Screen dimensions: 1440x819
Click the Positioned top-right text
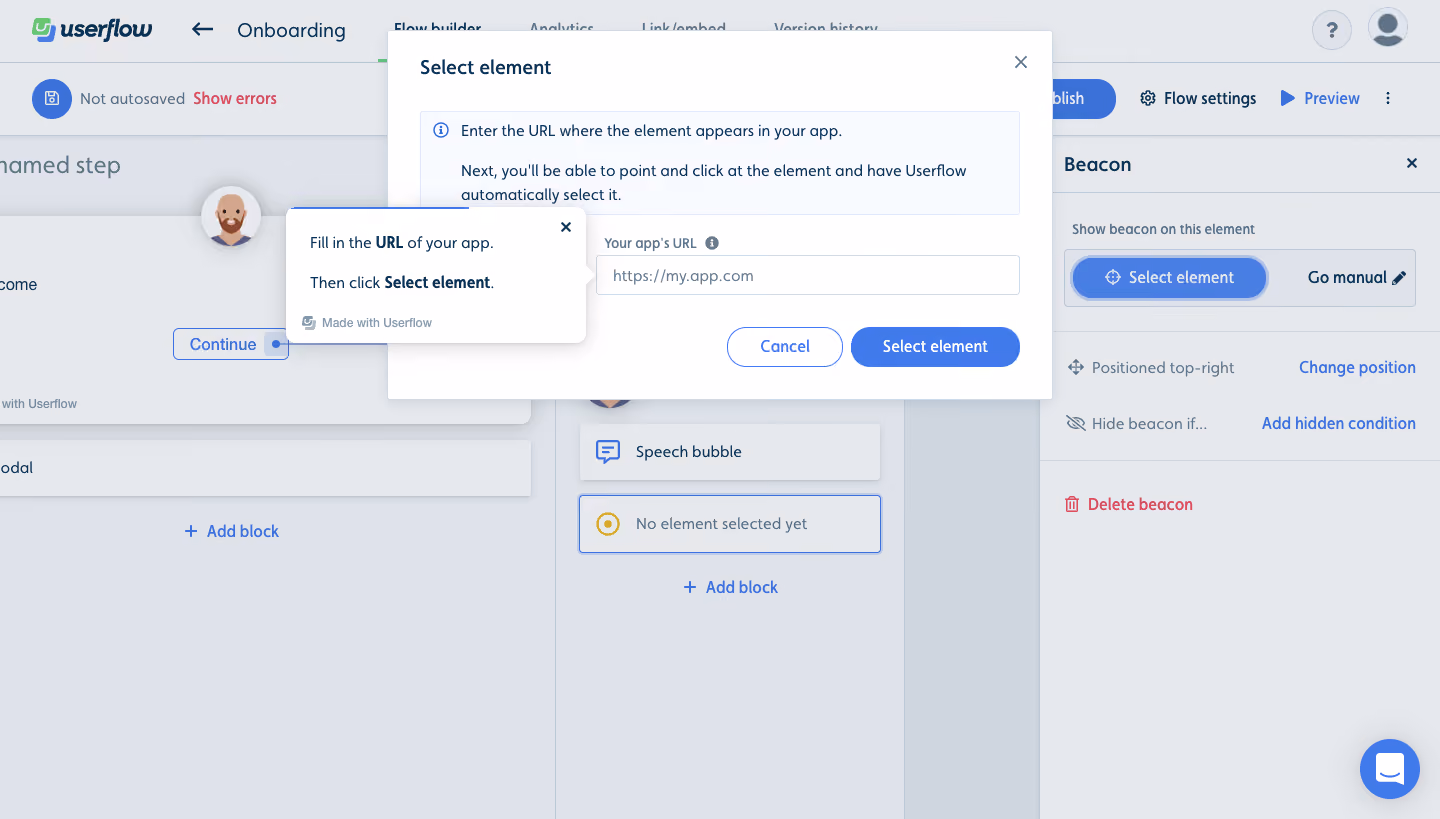(x=1163, y=368)
